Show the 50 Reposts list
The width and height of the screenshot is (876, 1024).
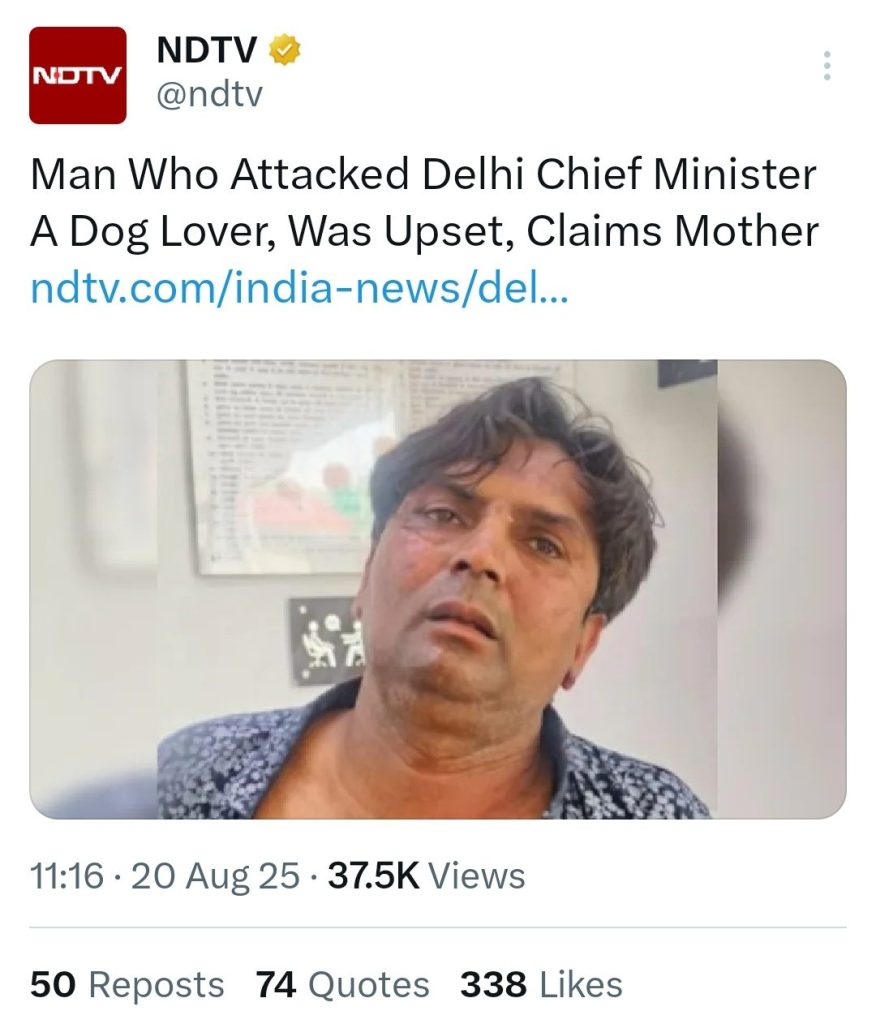[x=127, y=984]
